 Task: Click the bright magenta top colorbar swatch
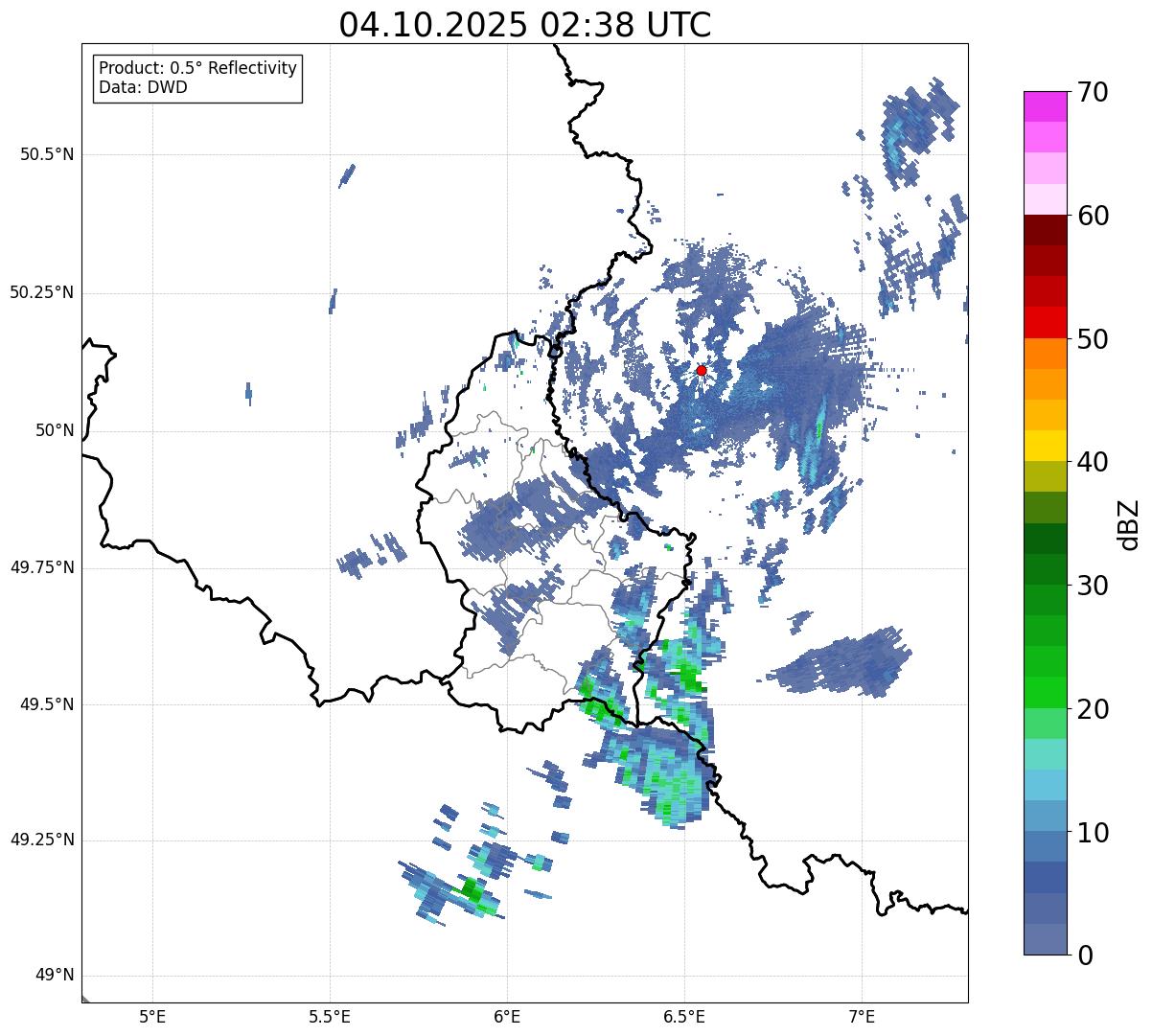click(x=1046, y=106)
